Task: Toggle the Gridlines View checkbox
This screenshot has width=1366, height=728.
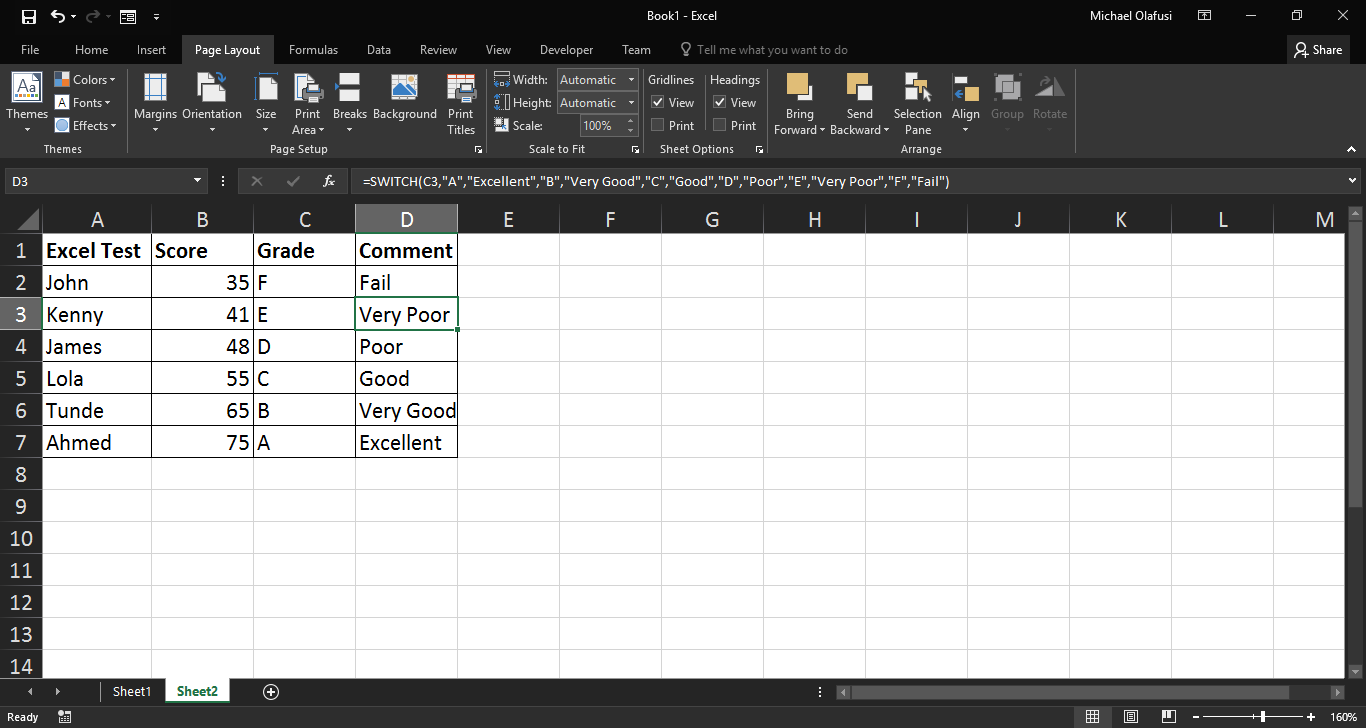Action: [x=658, y=102]
